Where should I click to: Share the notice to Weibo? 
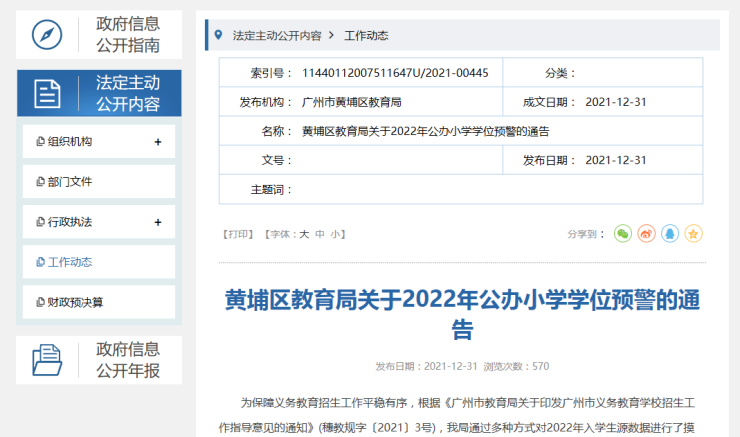[647, 234]
